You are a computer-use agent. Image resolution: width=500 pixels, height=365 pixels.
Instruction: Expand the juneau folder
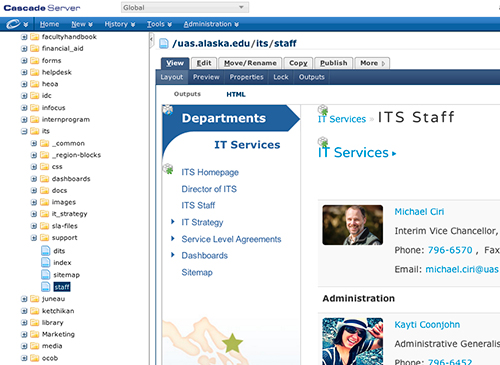click(x=24, y=299)
